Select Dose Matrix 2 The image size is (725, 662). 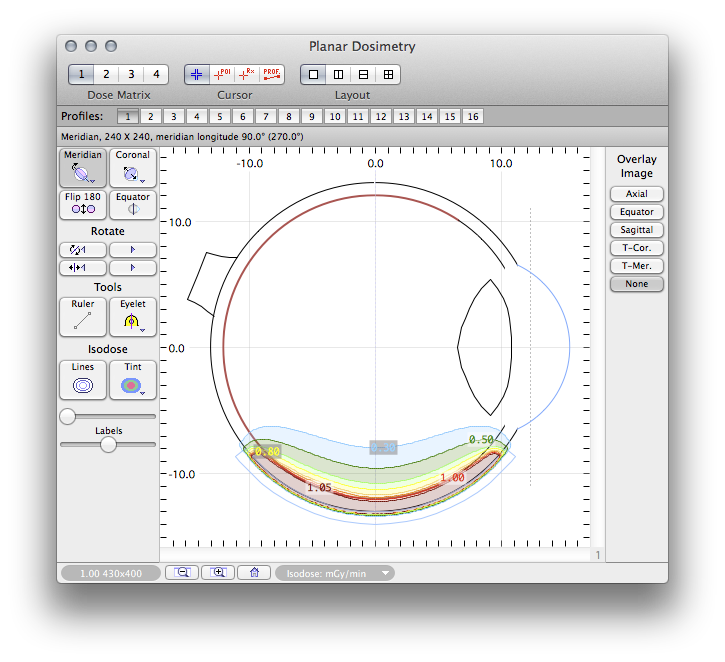(106, 74)
